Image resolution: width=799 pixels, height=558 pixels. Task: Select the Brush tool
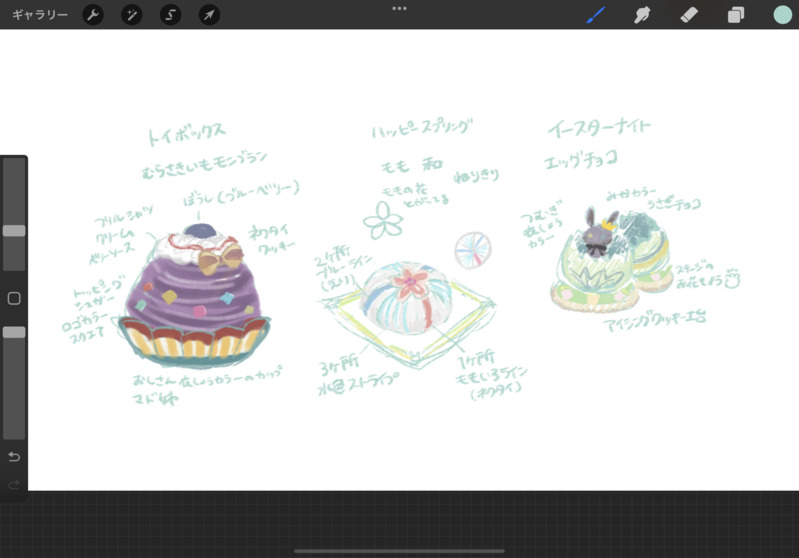(596, 15)
